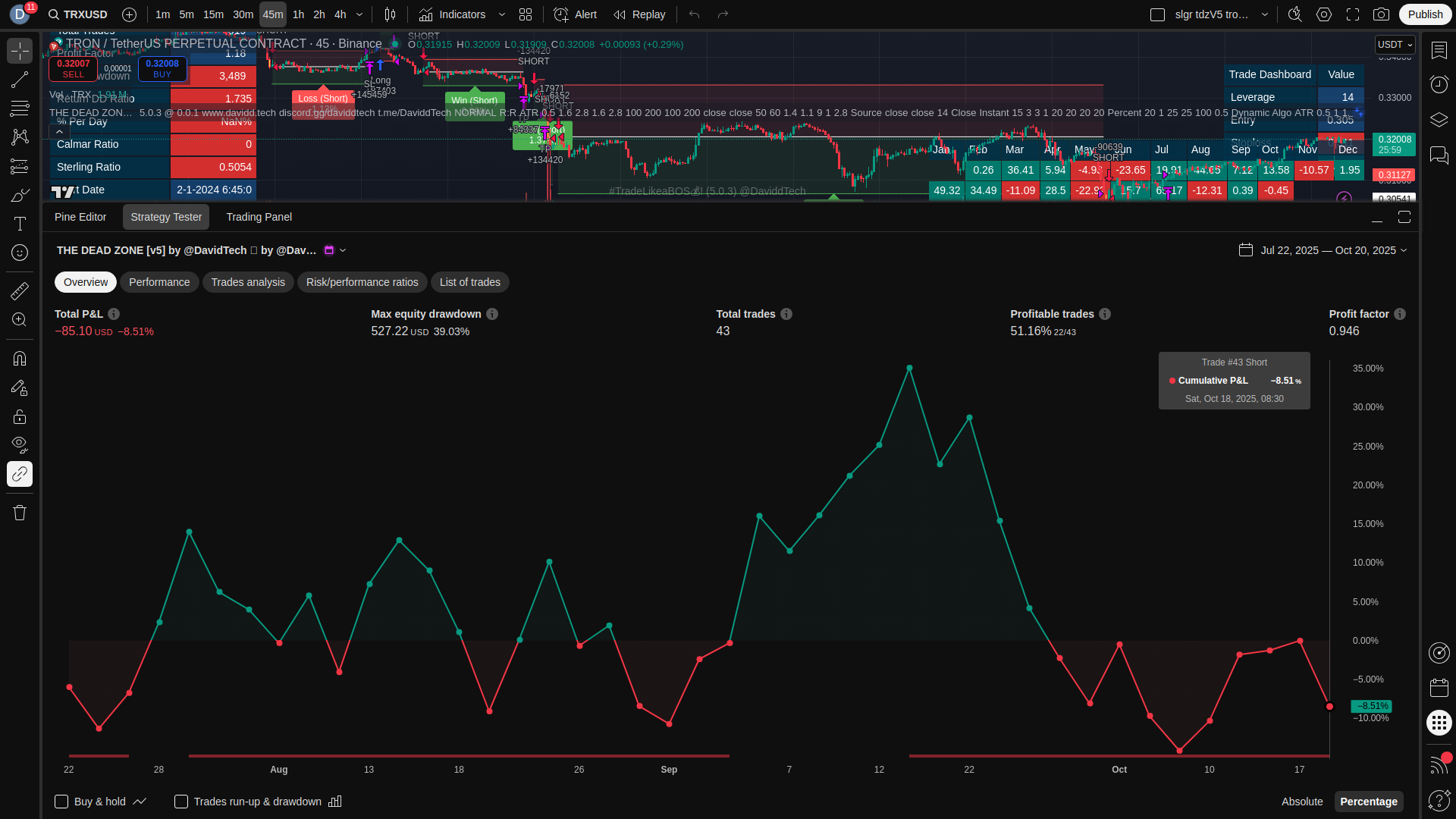Screen dimensions: 1456x819
Task: Enable the Buy & hold checkbox
Action: pyautogui.click(x=61, y=802)
